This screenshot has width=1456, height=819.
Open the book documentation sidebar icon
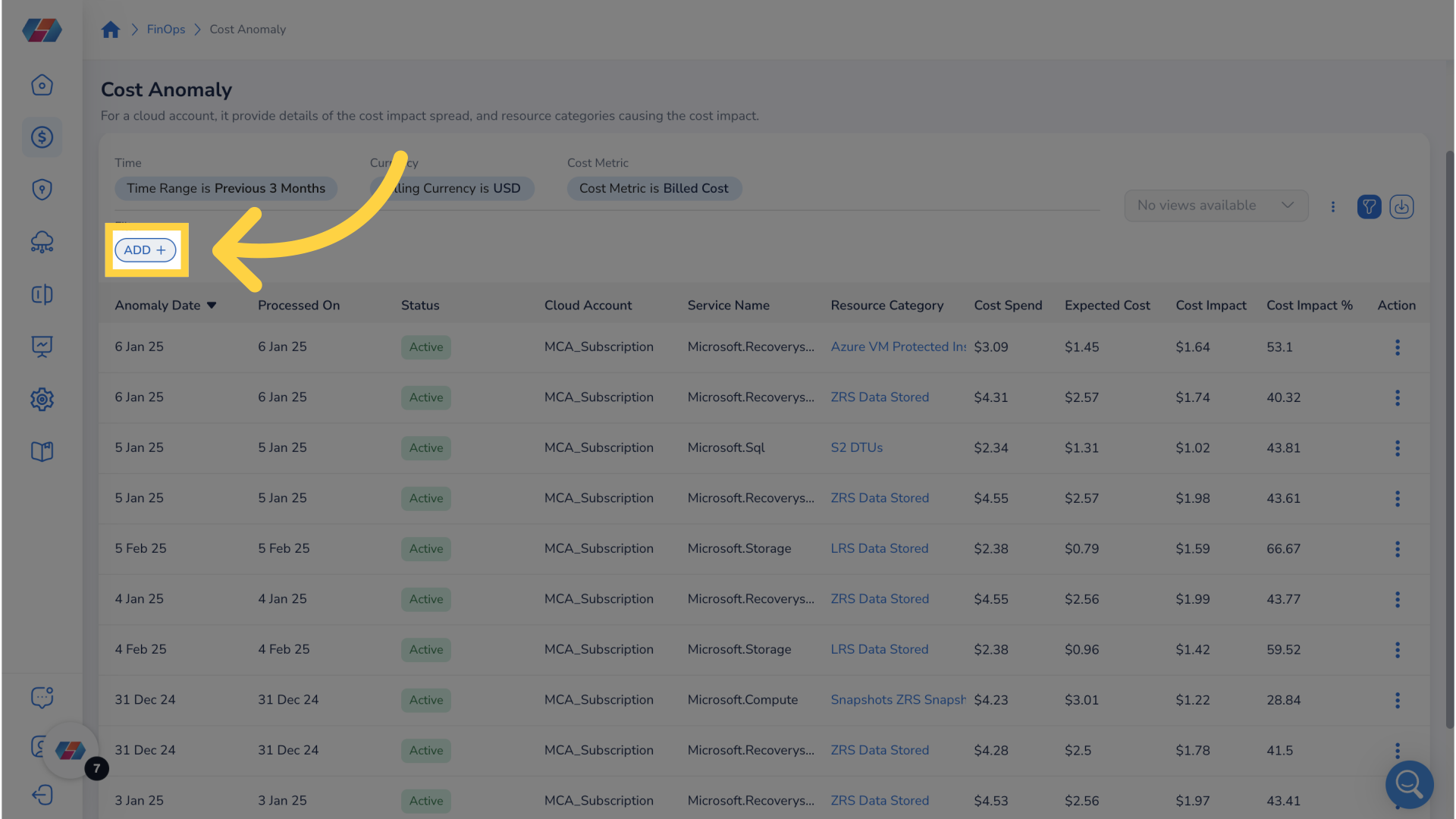[42, 452]
